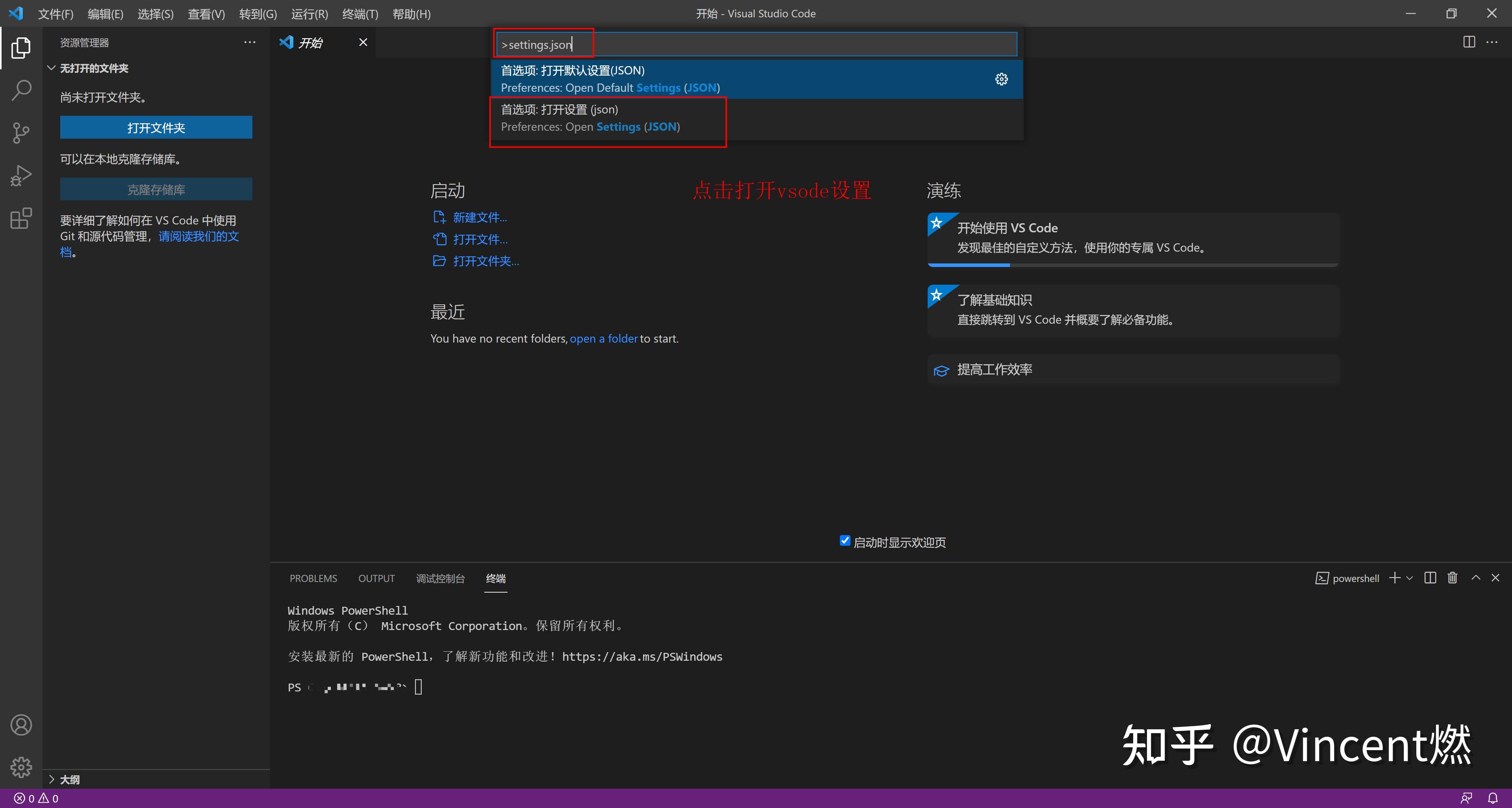Click the 打开文件夹 button in Explorer

pos(156,127)
